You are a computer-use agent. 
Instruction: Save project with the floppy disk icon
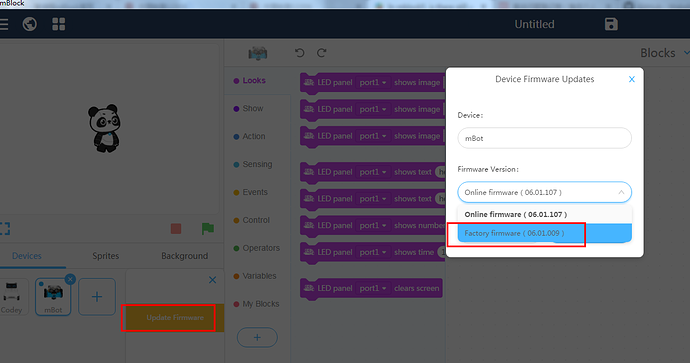pos(611,24)
